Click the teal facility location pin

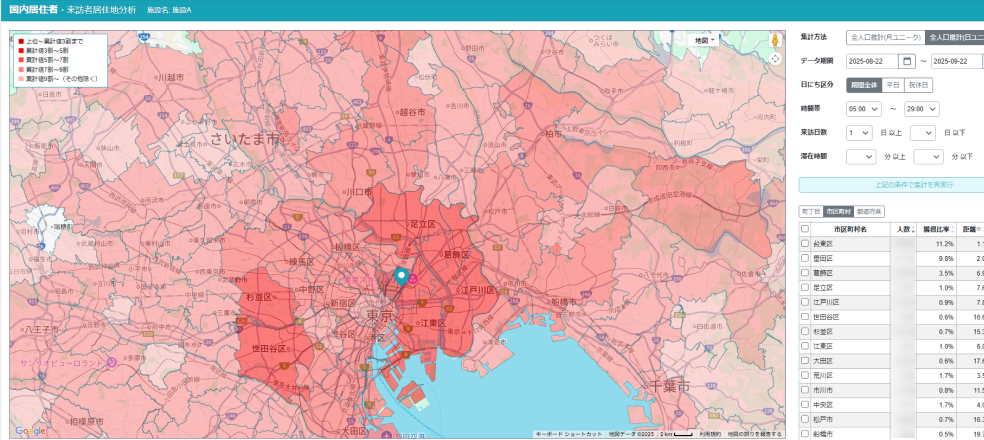[x=402, y=277]
